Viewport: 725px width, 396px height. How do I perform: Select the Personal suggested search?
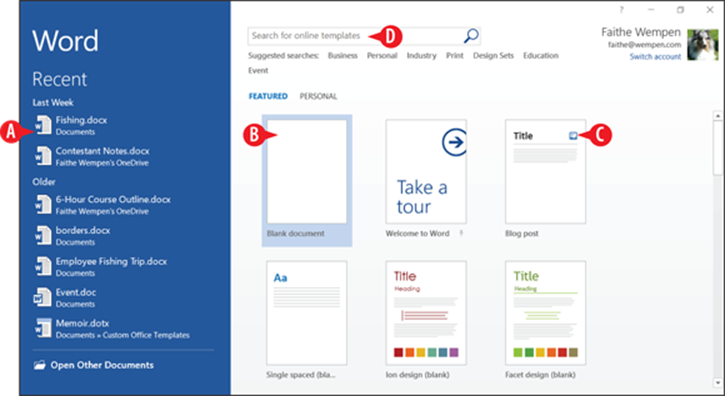(x=382, y=56)
